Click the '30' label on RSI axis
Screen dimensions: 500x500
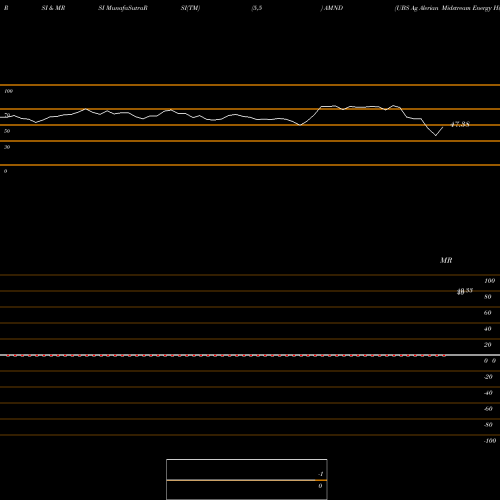(7, 147)
